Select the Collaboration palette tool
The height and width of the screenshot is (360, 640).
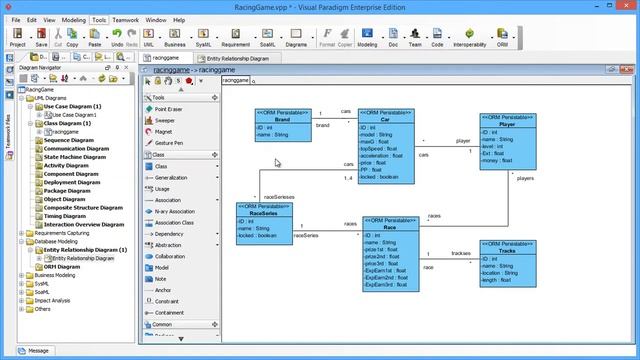(165, 256)
